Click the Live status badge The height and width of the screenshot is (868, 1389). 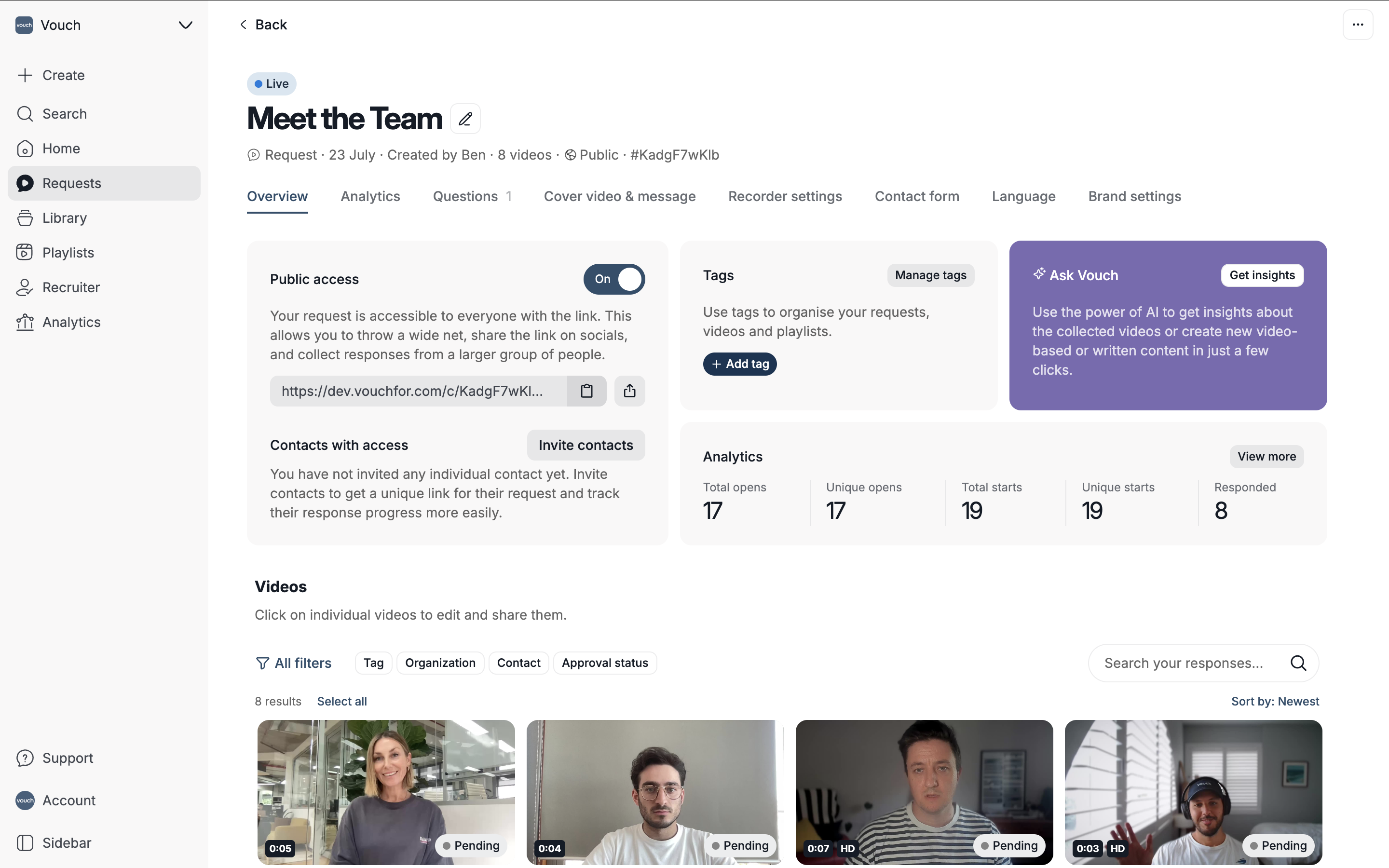(x=272, y=84)
